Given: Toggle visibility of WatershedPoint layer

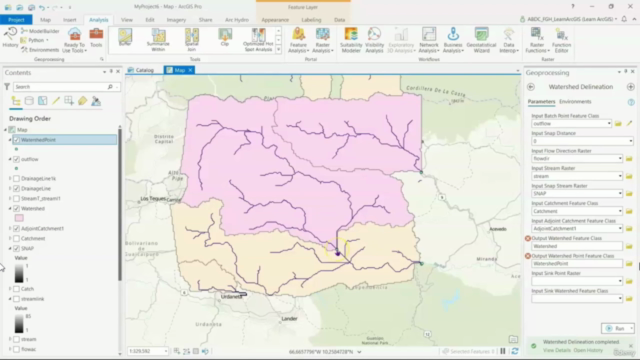Looking at the screenshot, I should coord(16,140).
